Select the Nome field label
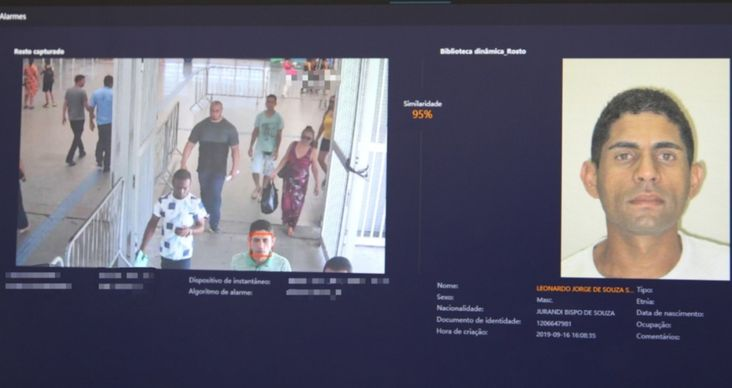 [447, 285]
